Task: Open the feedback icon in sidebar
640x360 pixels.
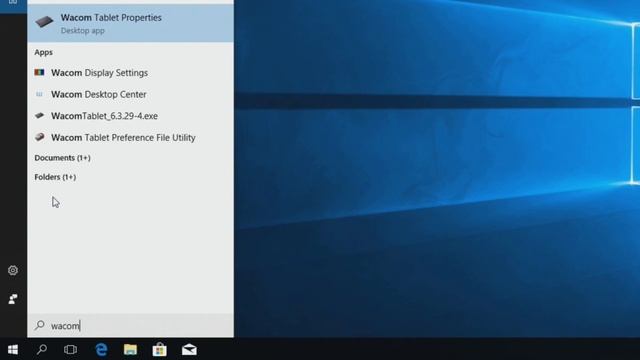Action: pos(13,299)
